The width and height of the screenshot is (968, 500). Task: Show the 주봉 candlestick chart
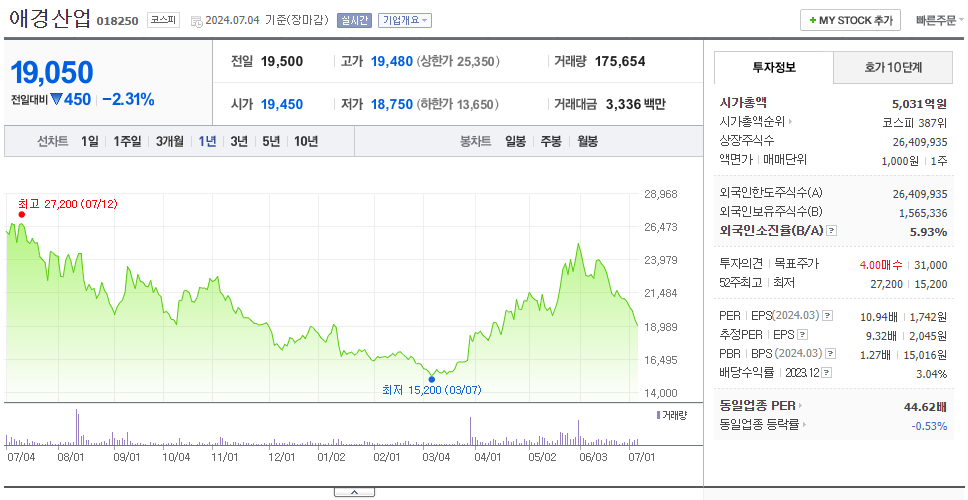(551, 141)
